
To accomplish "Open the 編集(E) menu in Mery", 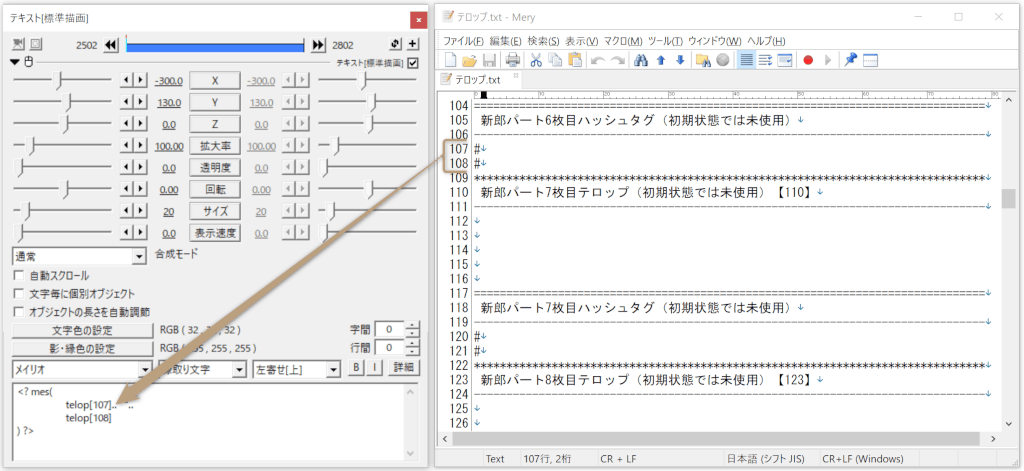I will (505, 41).
